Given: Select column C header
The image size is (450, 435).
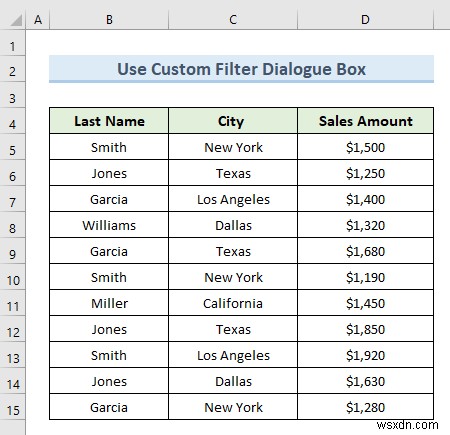Looking at the screenshot, I should [233, 20].
